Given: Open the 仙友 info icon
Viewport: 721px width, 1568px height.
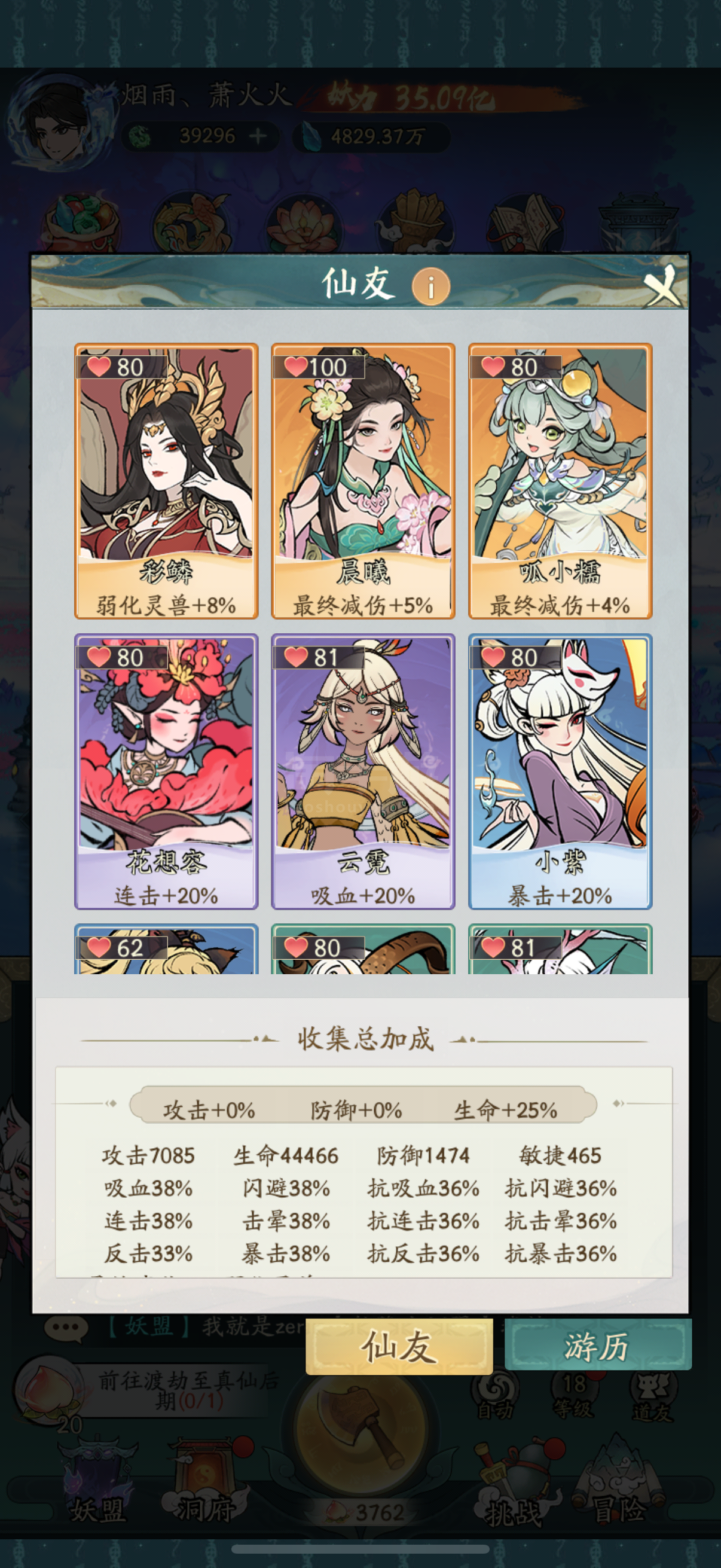Looking at the screenshot, I should [431, 286].
